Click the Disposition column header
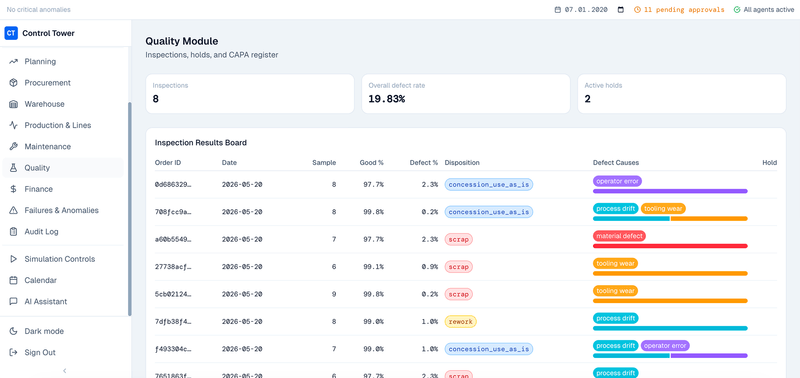800x378 pixels. tap(462, 163)
